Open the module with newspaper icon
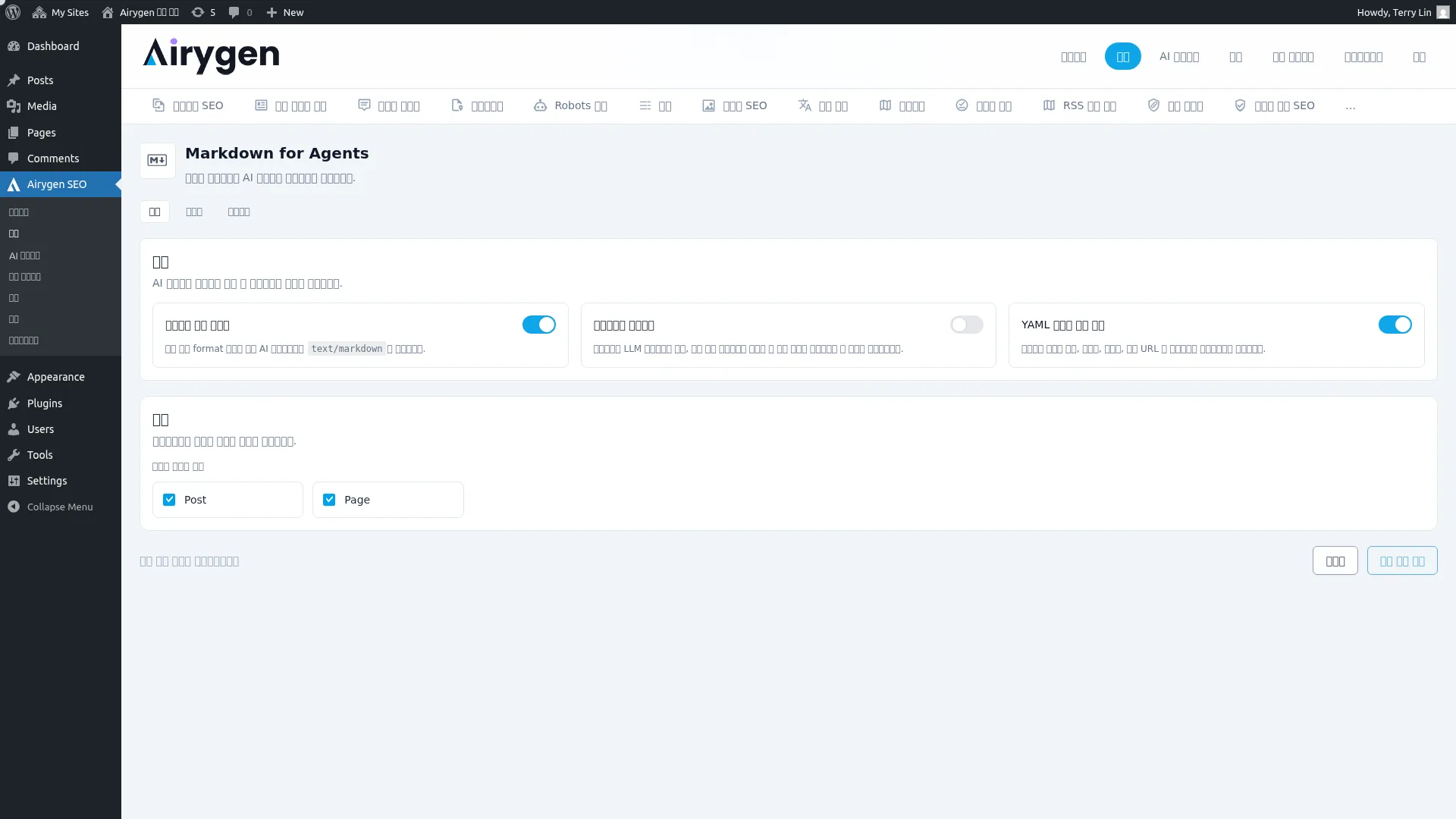The width and height of the screenshot is (1456, 819). coord(290,105)
